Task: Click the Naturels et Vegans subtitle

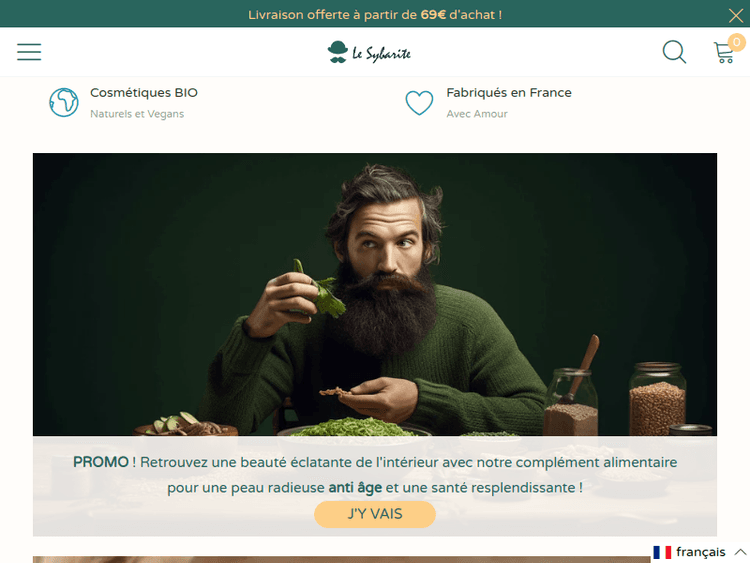Action: click(x=137, y=114)
